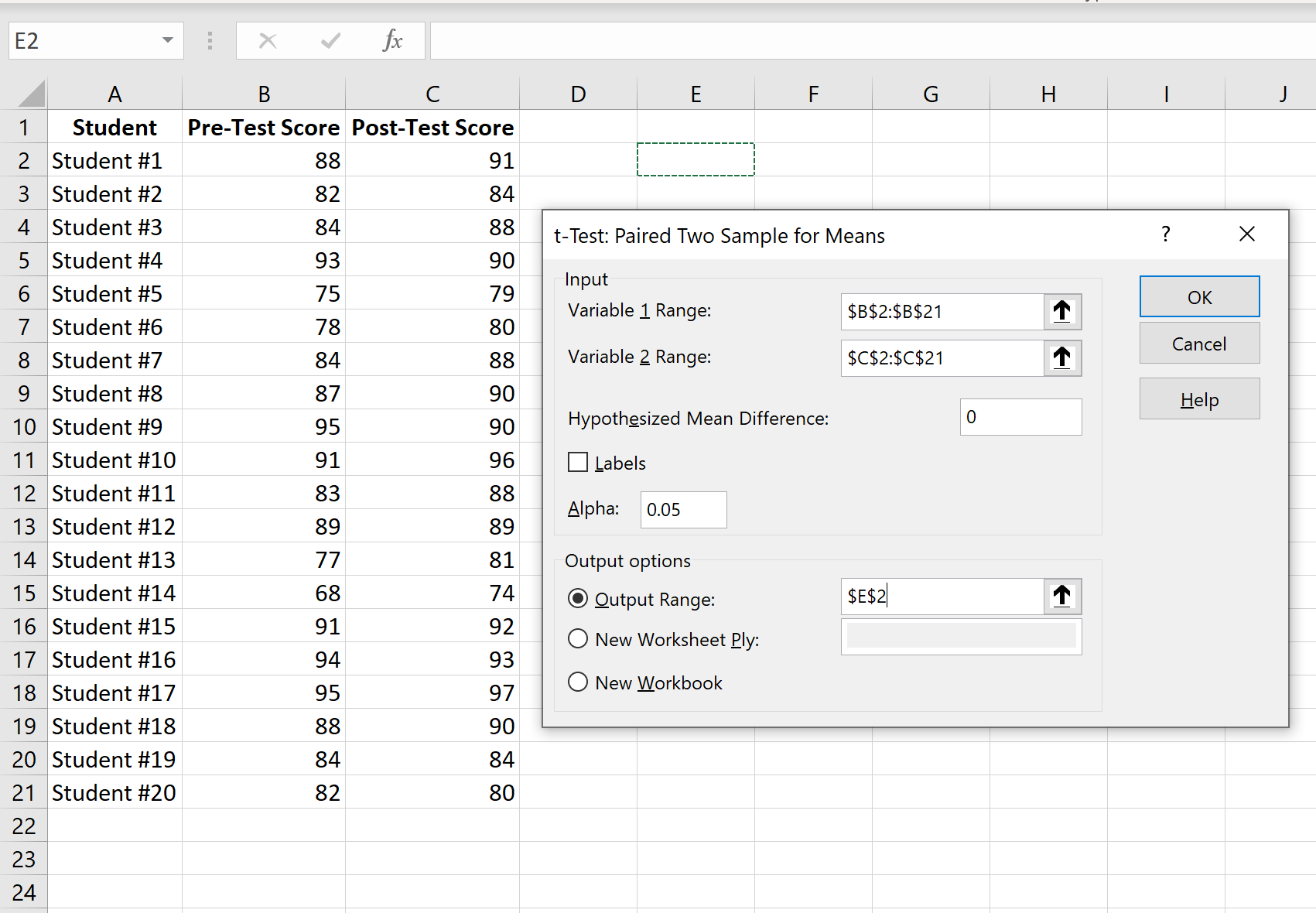
Task: Click cell 'Student #20'
Action: 115,792
